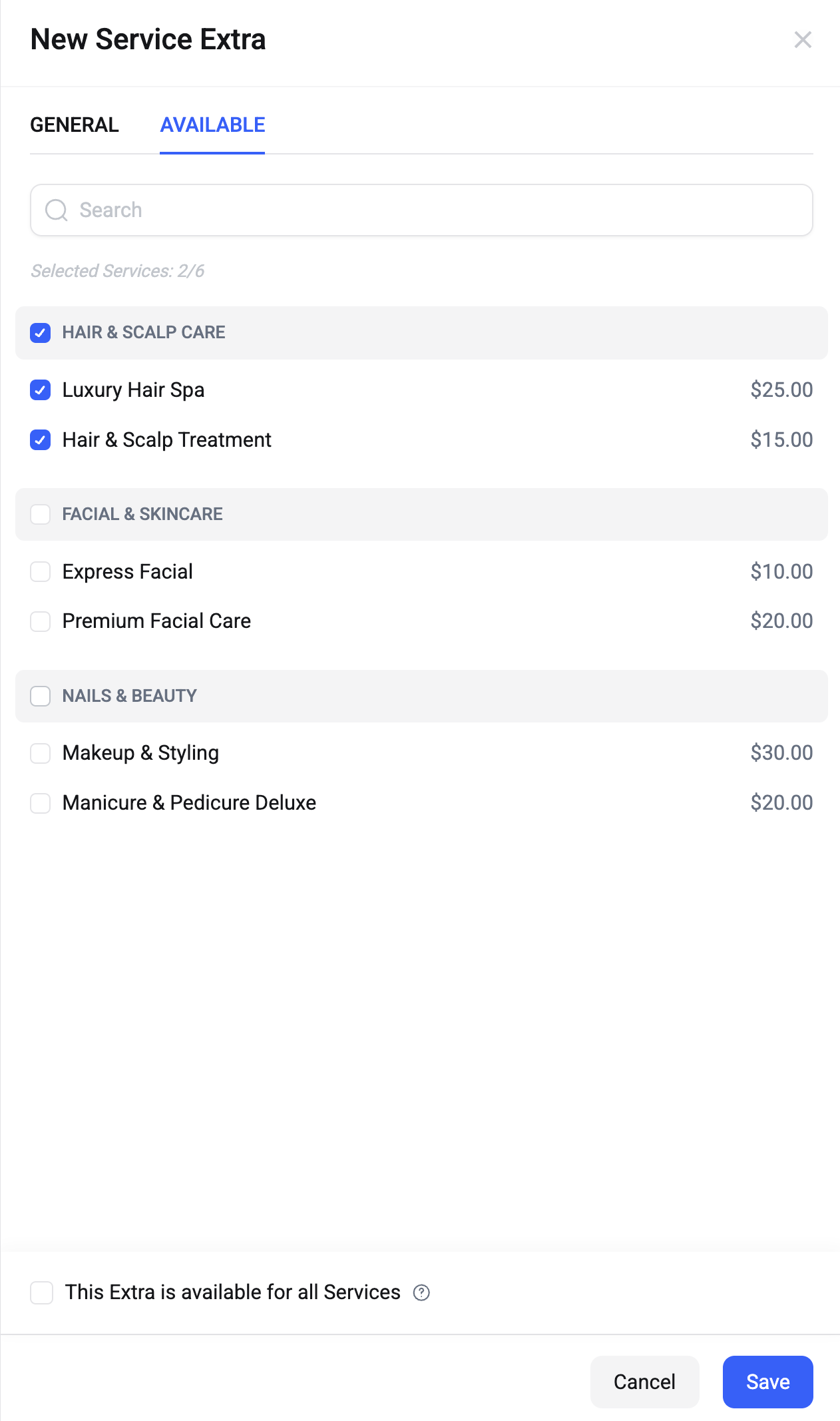This screenshot has height=1421, width=840.
Task: Uncheck Luxury Hair Spa service
Action: [41, 390]
